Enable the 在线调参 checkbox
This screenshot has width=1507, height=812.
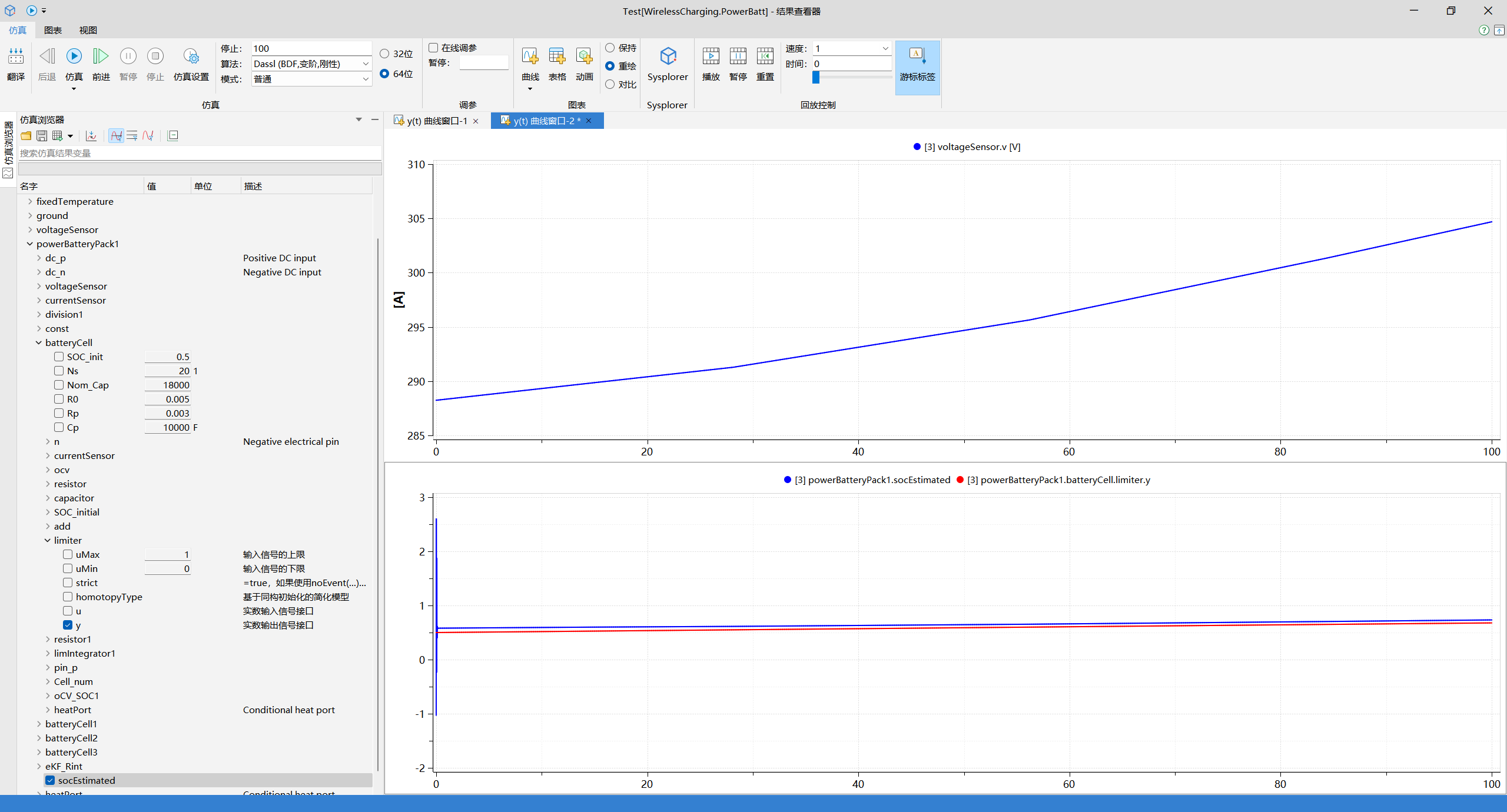point(433,48)
